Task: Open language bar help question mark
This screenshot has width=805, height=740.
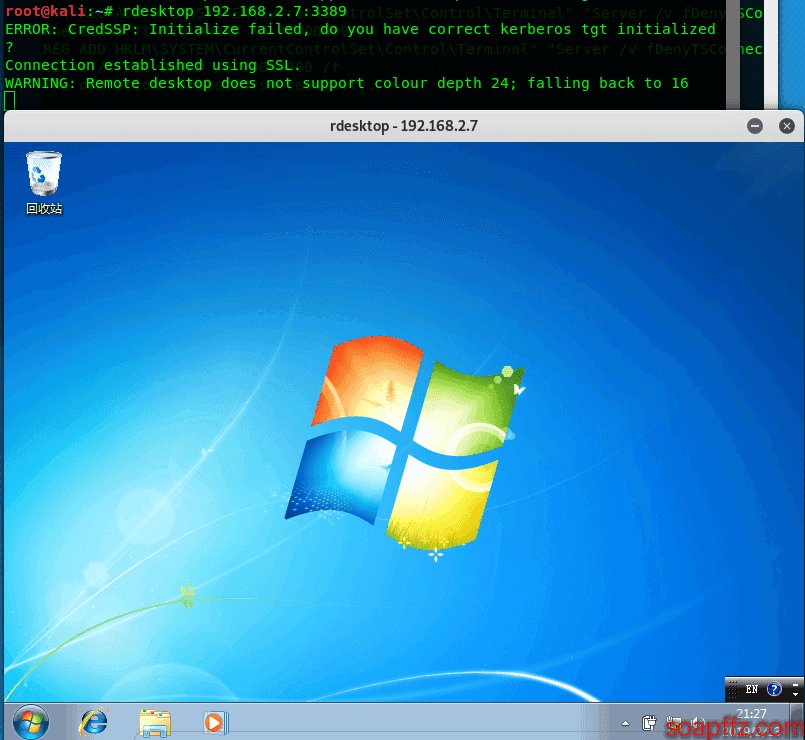Action: tap(774, 689)
